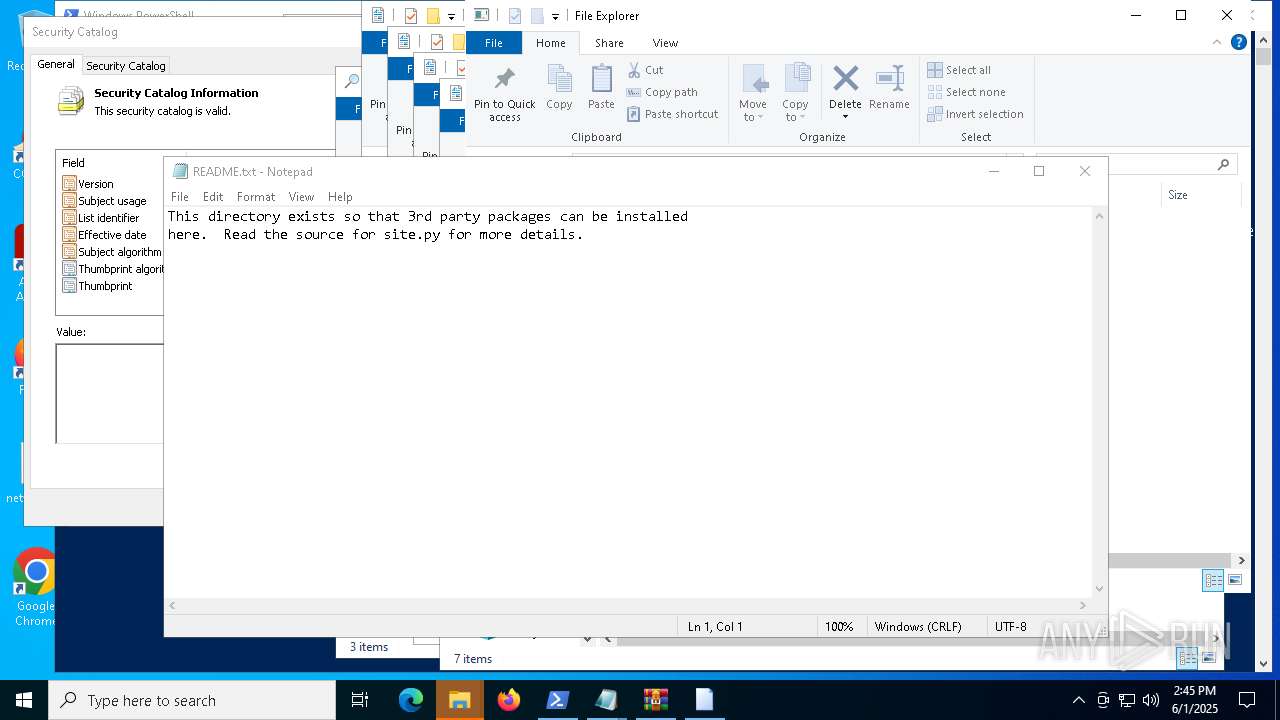Click the File Explorer horizontal scrollbar right arrow

pos(1242,561)
